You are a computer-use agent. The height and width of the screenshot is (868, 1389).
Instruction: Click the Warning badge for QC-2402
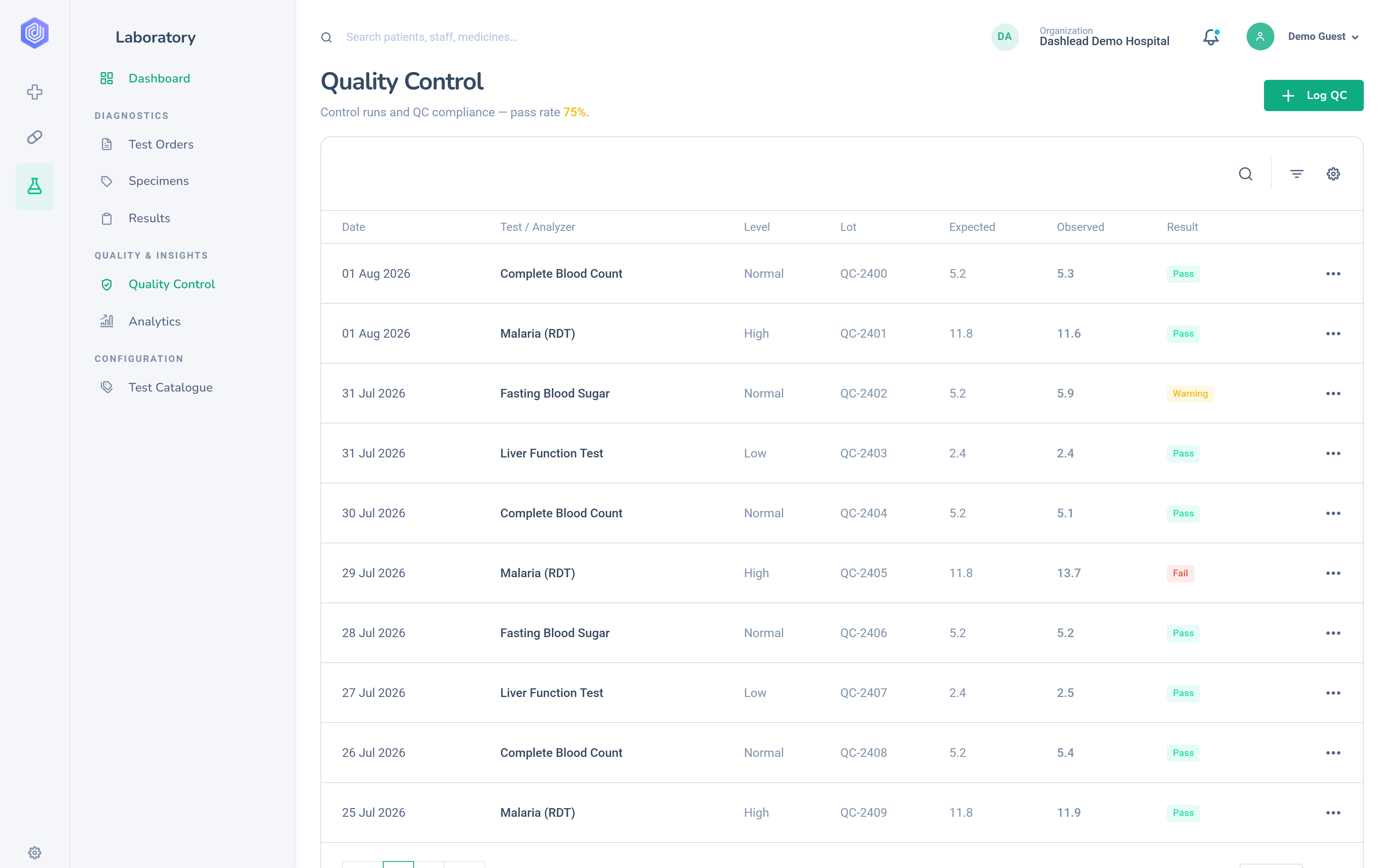point(1190,393)
